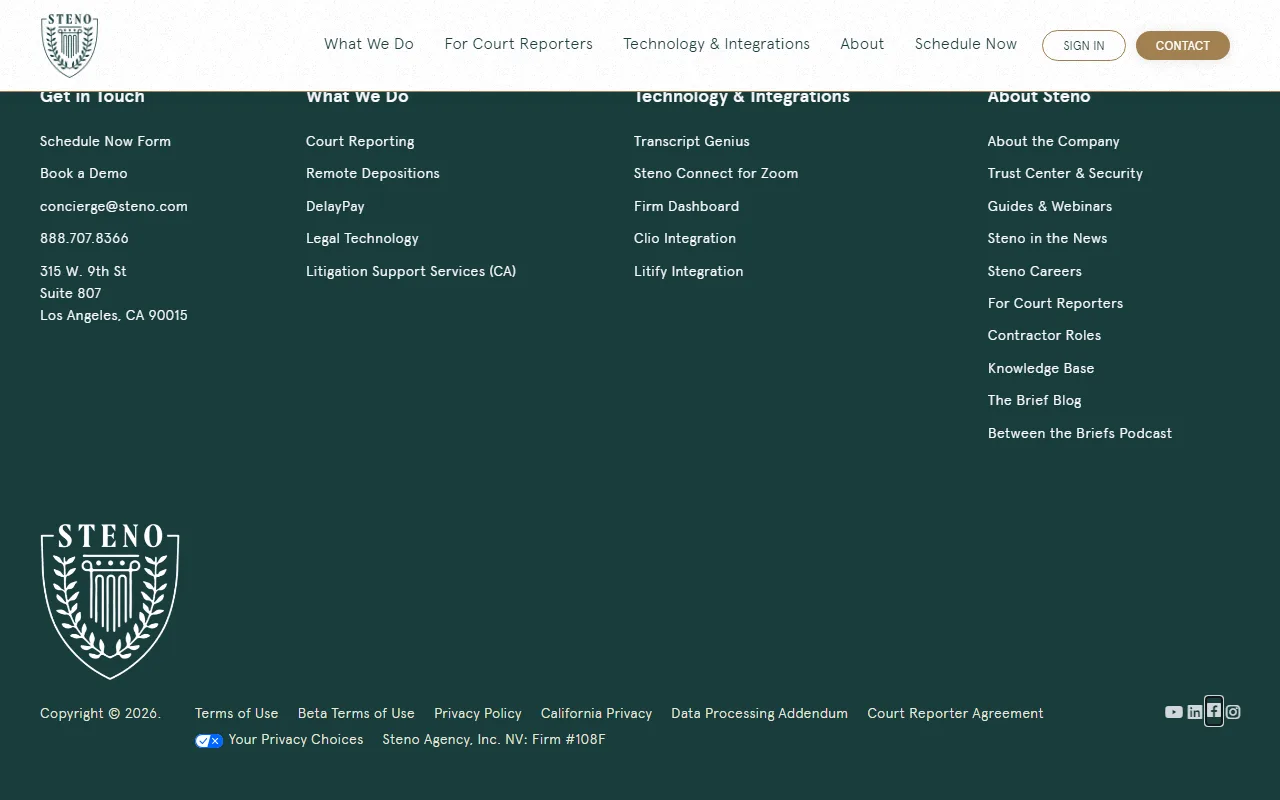View the Privacy Policy
Screen dimensions: 1280x800
(478, 713)
